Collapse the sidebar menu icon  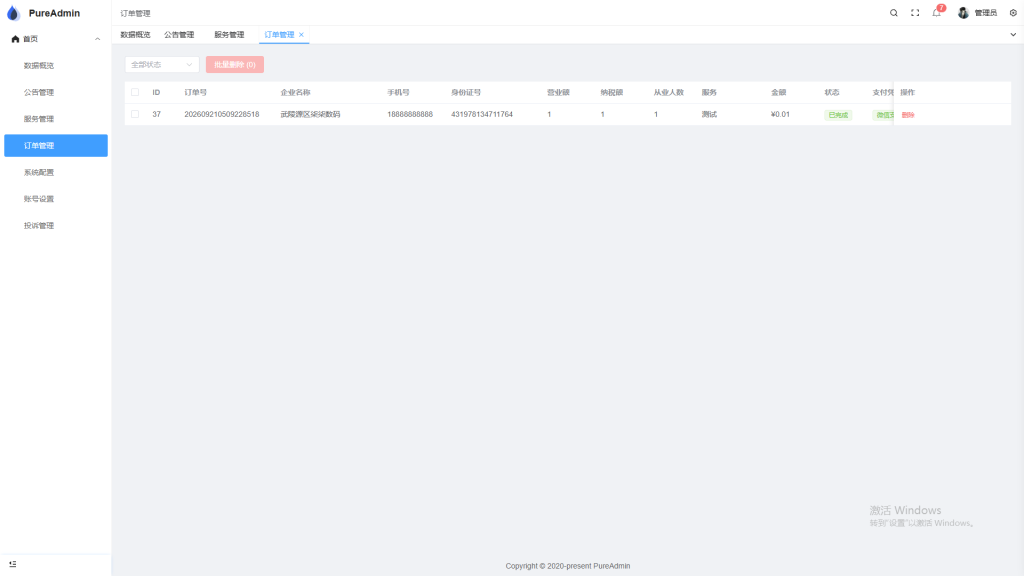click(x=12, y=564)
